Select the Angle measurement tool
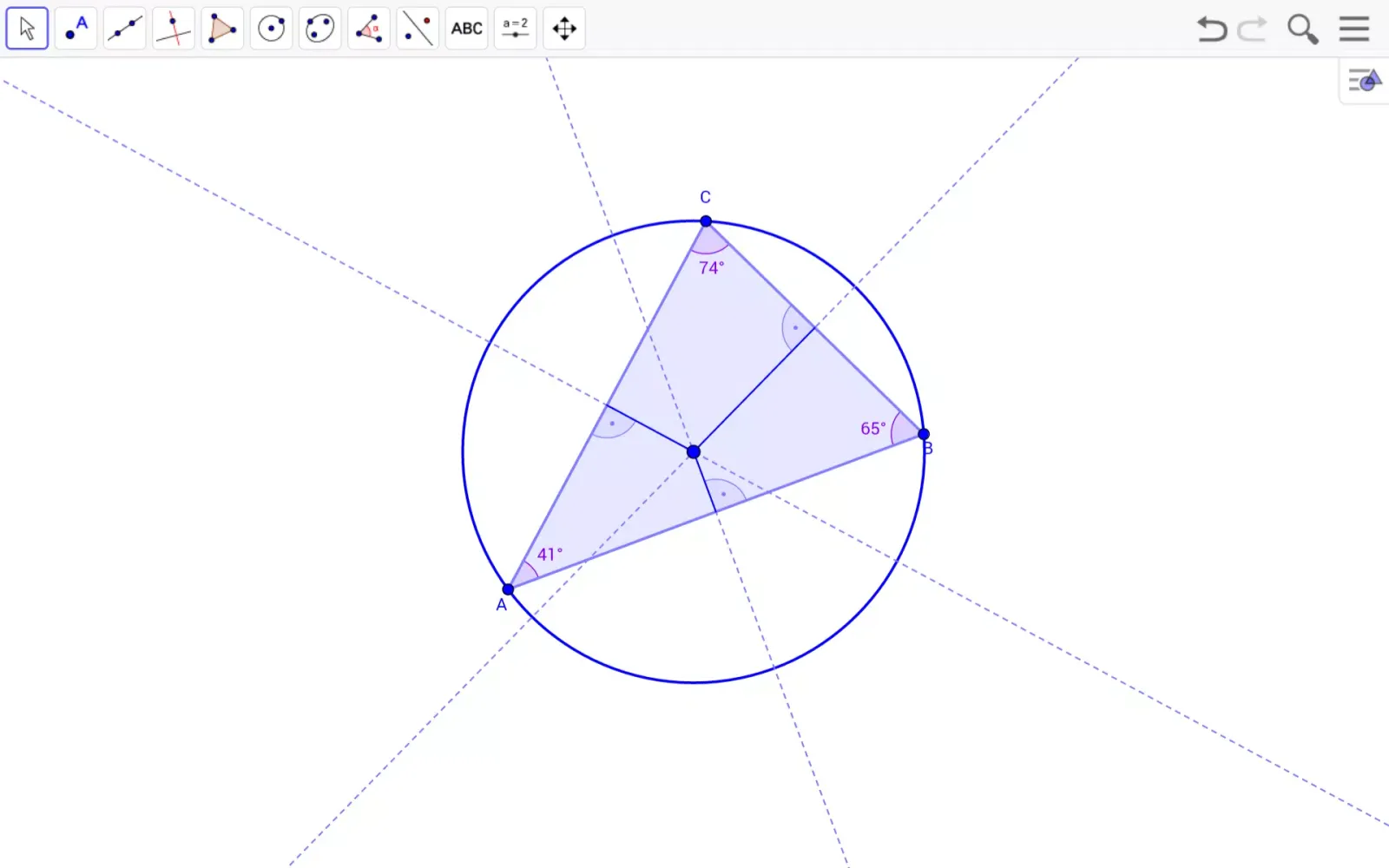 [369, 29]
